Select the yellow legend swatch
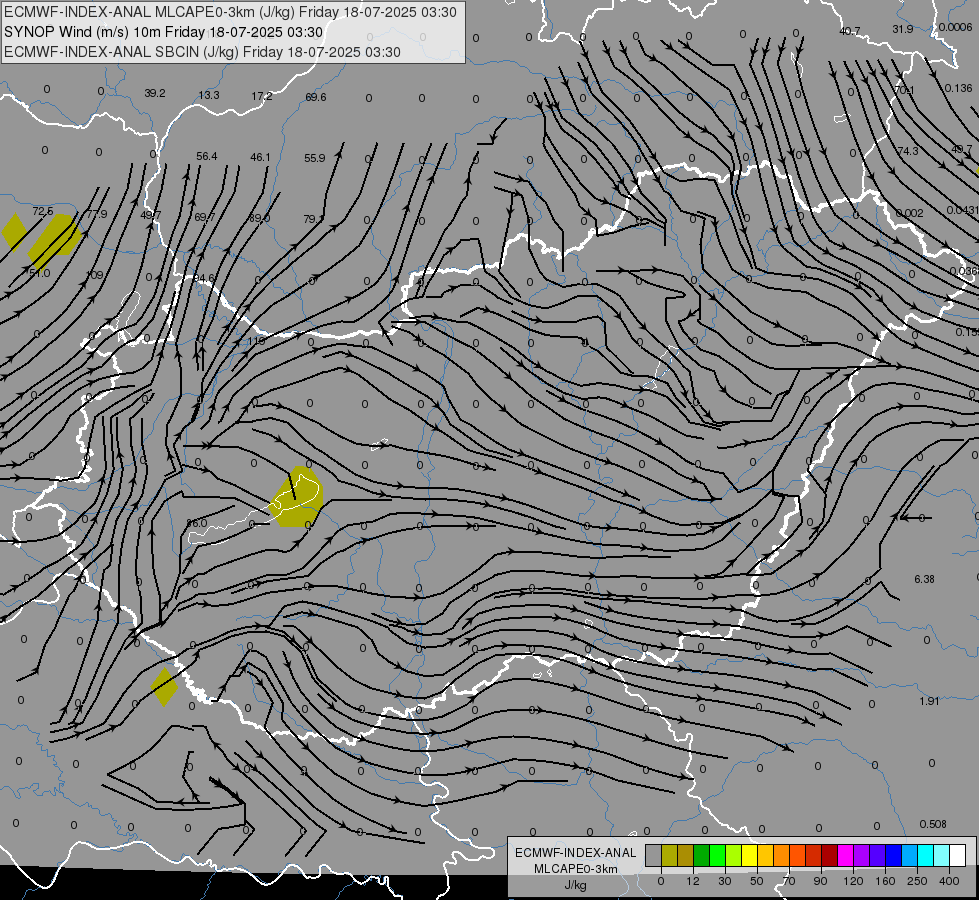979x900 pixels. (x=749, y=855)
